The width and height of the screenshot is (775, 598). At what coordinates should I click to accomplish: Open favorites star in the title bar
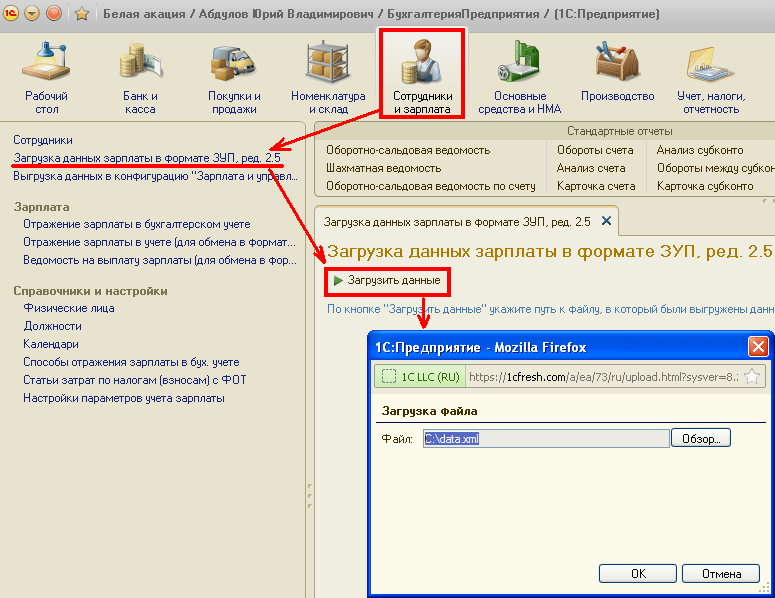[x=82, y=13]
